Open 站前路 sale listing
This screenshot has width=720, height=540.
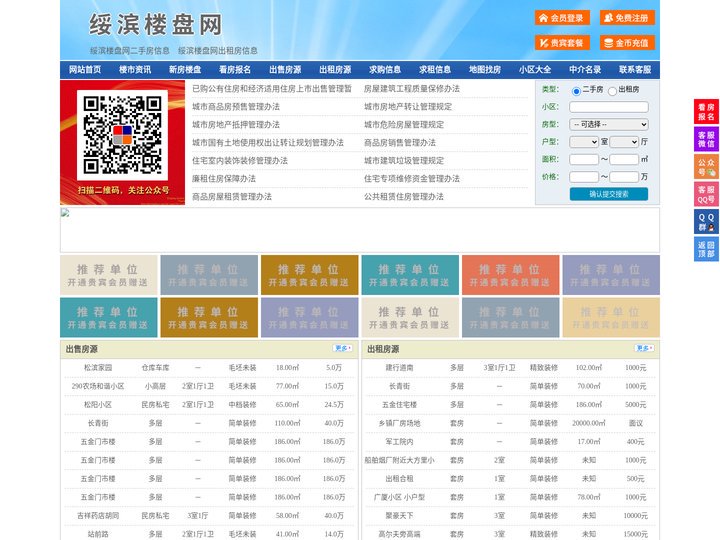pos(98,534)
